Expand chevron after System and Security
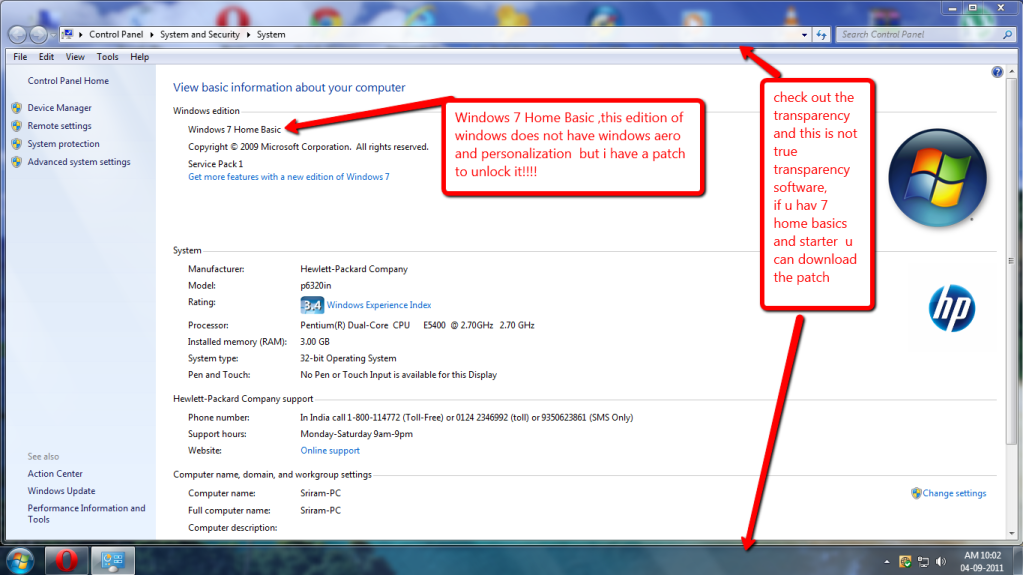This screenshot has width=1023, height=575. click(x=249, y=35)
